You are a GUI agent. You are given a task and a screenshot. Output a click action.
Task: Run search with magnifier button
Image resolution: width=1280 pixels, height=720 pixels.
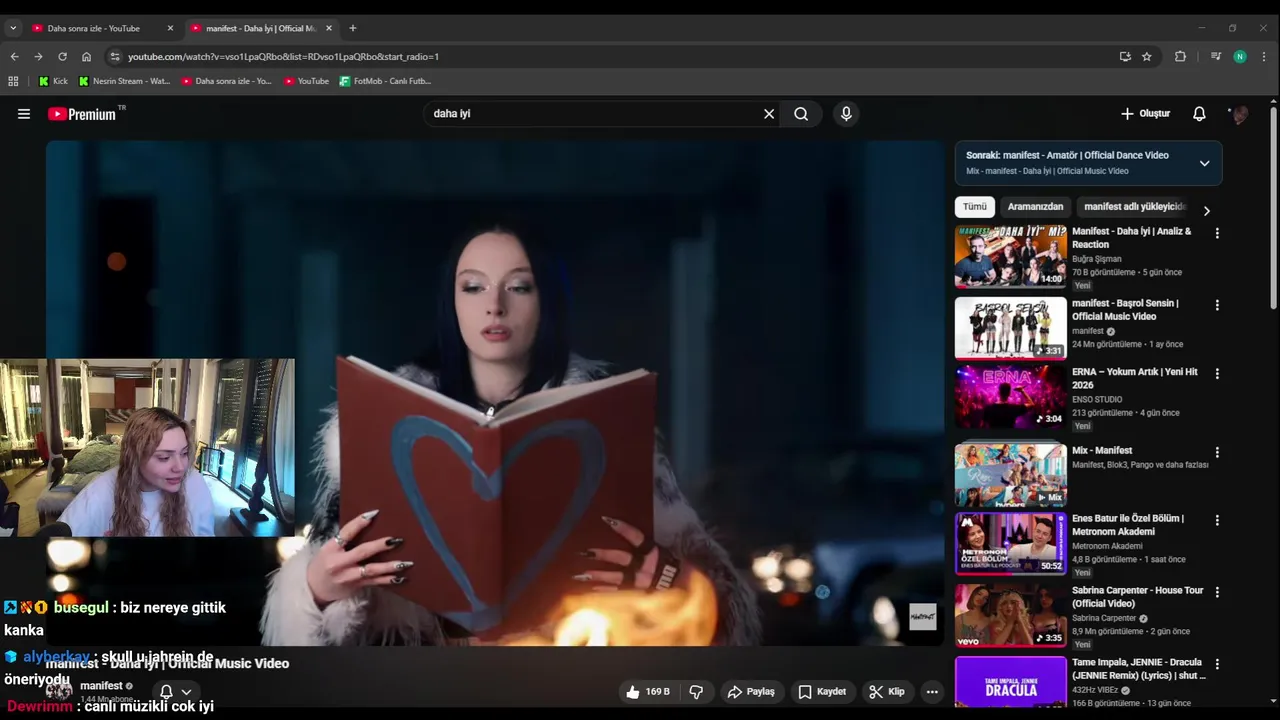801,114
